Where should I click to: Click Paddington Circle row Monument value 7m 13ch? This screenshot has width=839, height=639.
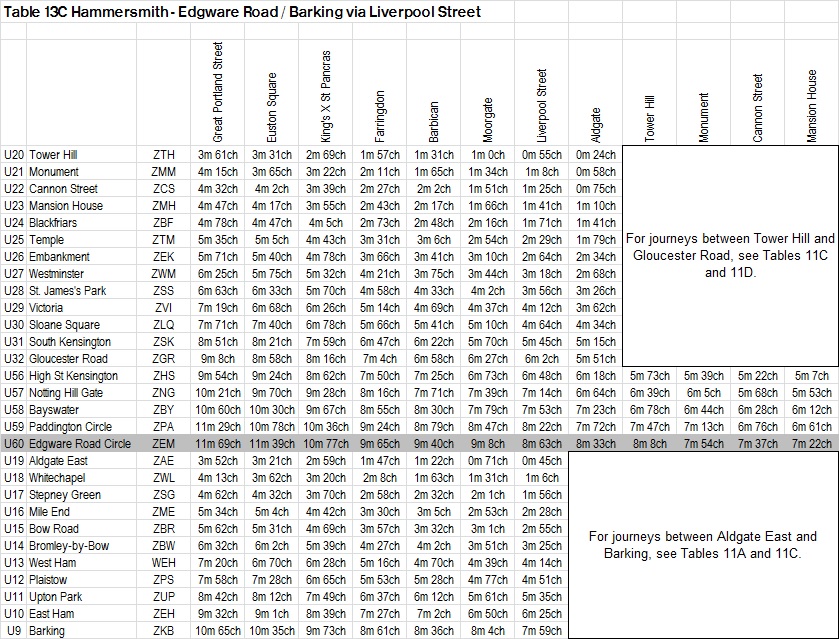coord(704,427)
